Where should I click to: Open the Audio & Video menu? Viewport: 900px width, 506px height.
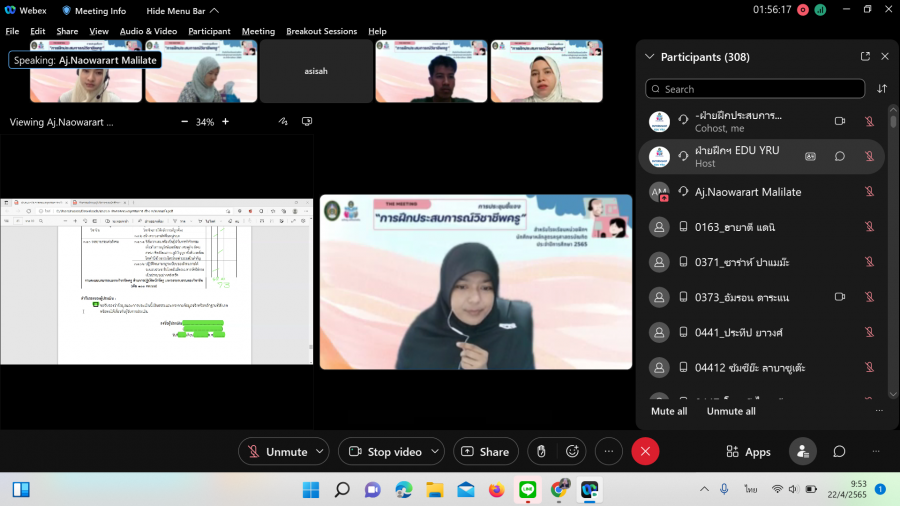pyautogui.click(x=148, y=31)
